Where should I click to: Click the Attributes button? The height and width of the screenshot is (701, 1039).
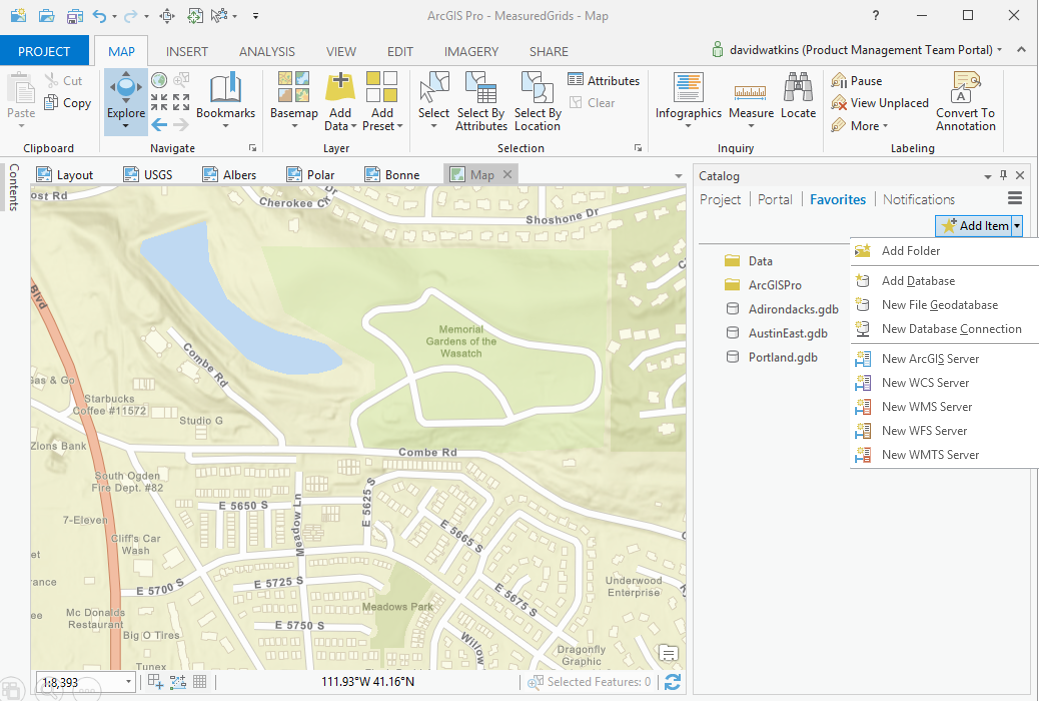pos(604,81)
